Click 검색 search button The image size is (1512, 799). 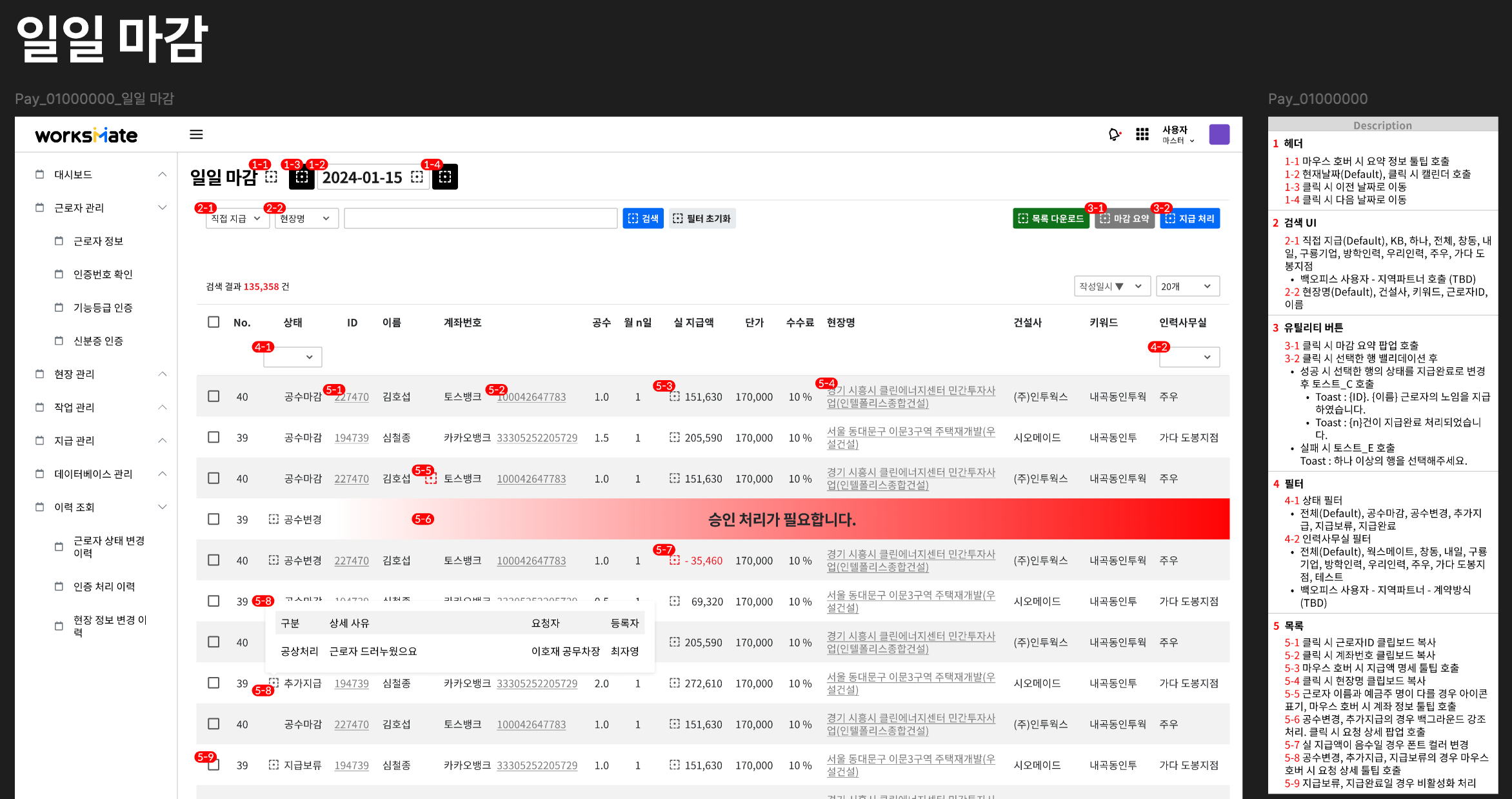pyautogui.click(x=643, y=219)
